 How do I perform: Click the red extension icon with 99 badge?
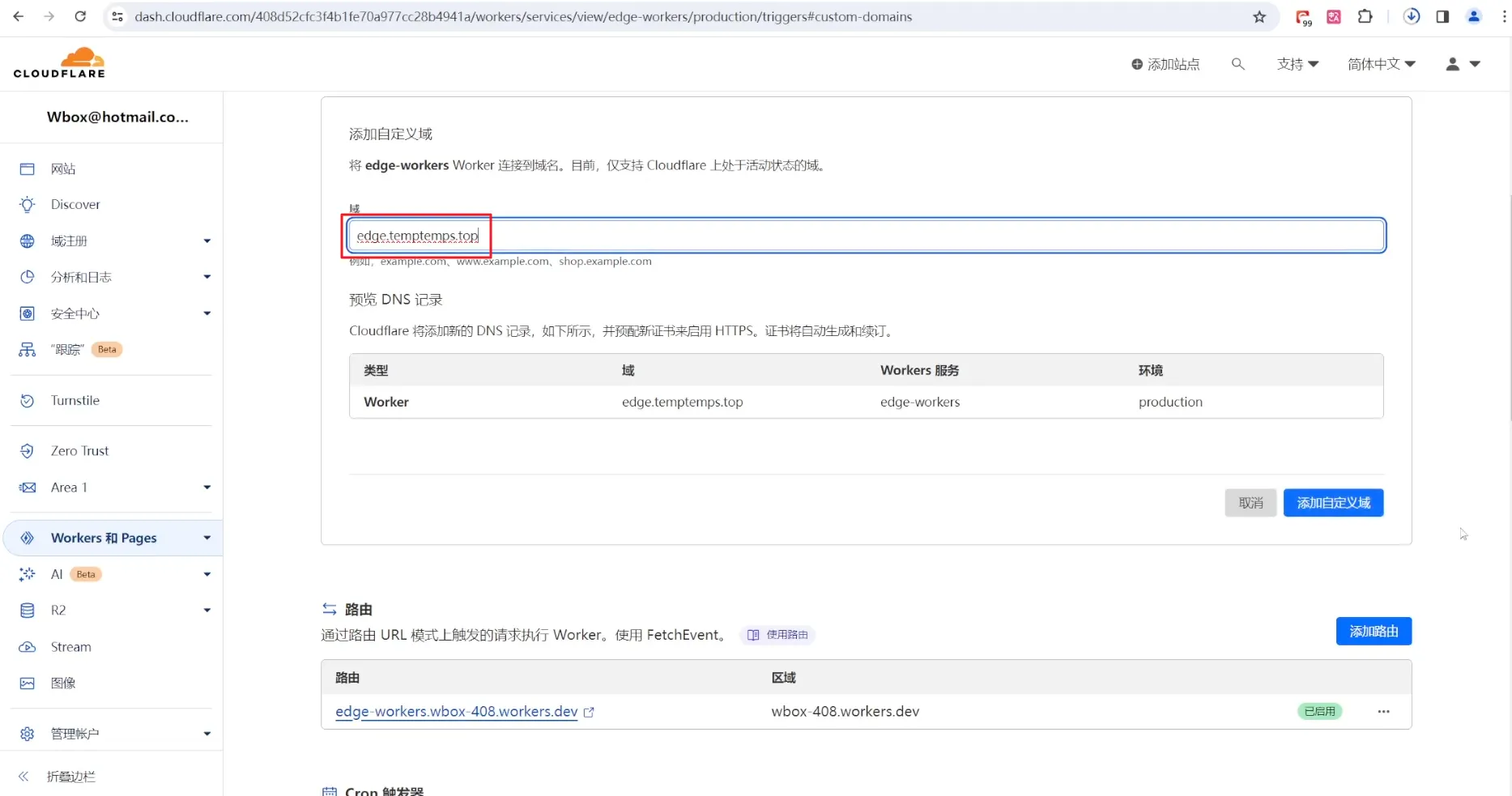click(1303, 17)
